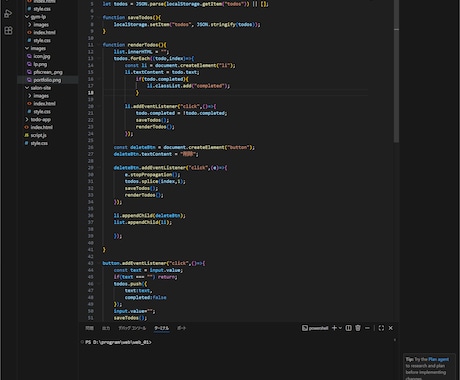The height and width of the screenshot is (380, 460).
Task: Open style.css under gym-lp
Action: (42, 40)
